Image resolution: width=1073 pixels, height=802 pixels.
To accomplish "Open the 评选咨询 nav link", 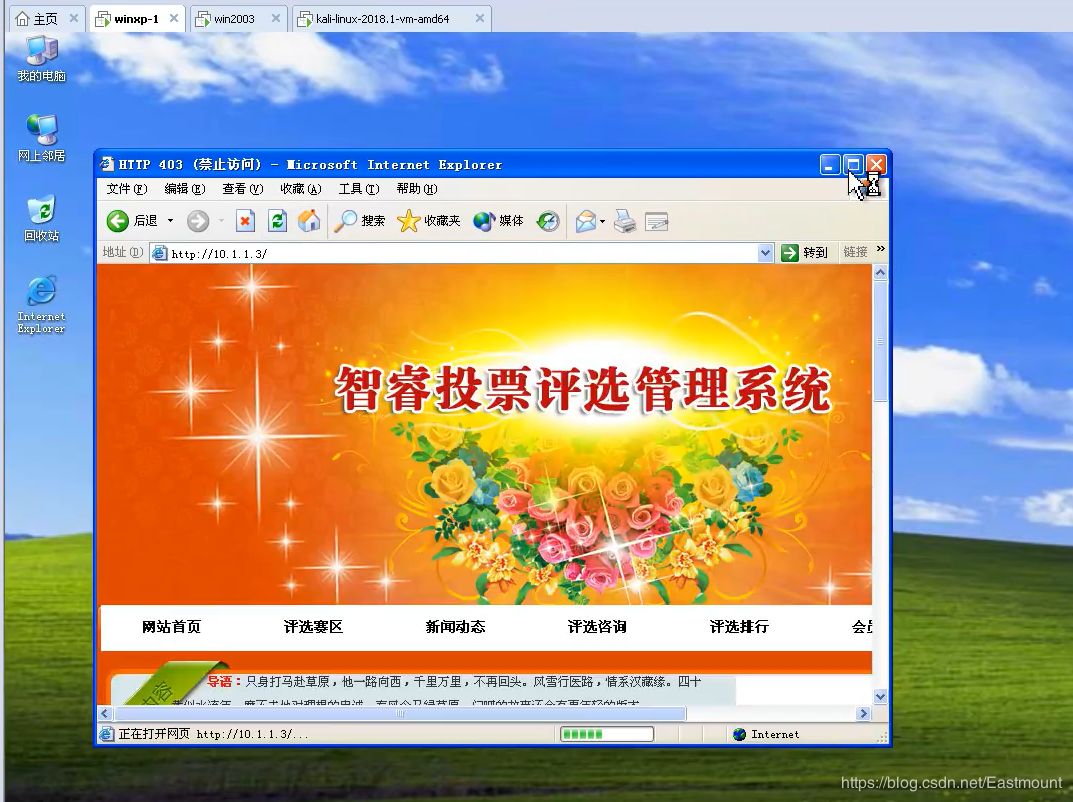I will coord(597,627).
